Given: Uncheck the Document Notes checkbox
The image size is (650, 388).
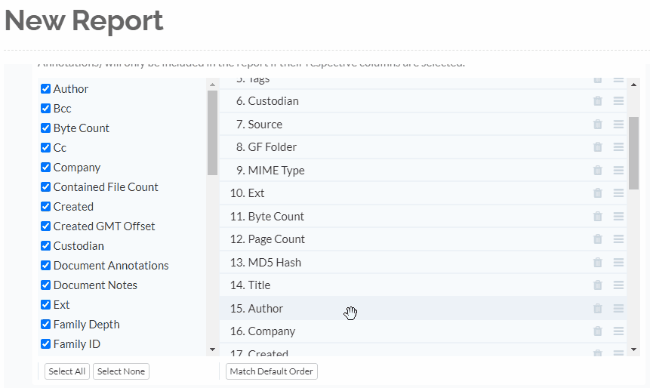Looking at the screenshot, I should click(x=46, y=285).
